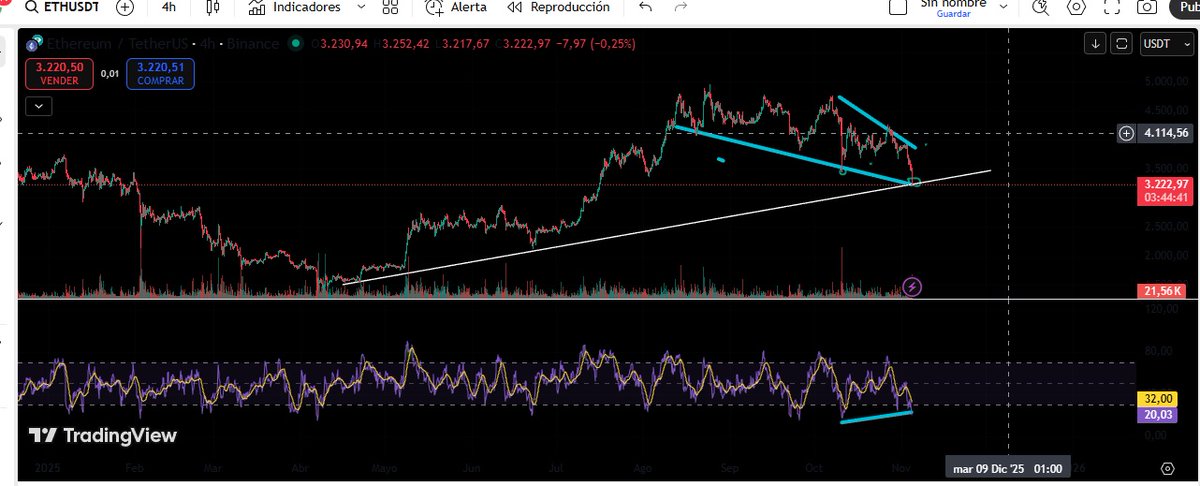Take a chart snapshot with camera icon
The width and height of the screenshot is (1200, 486).
coord(1147,8)
